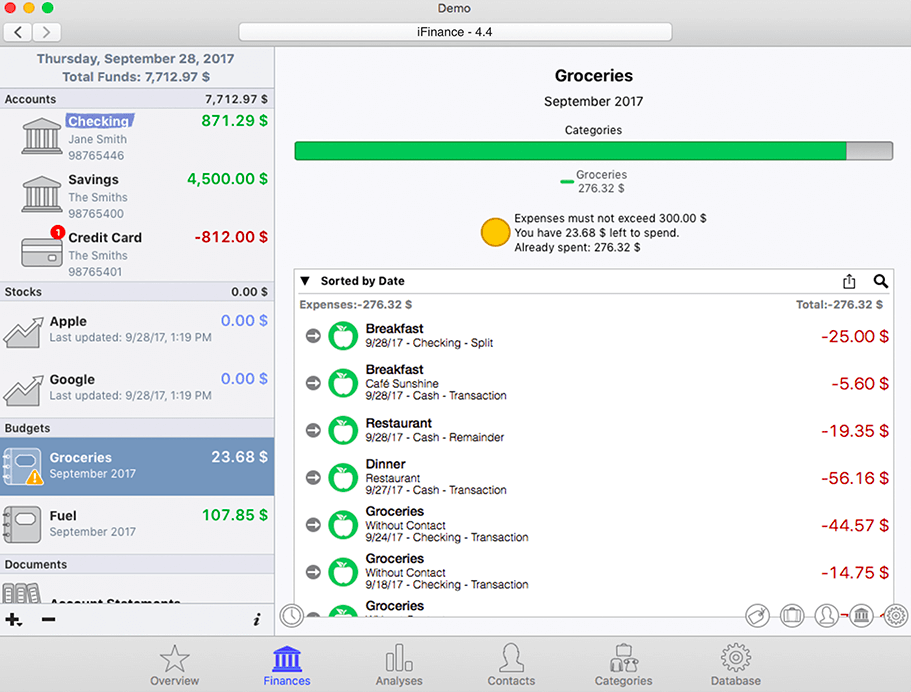Viewport: 911px width, 692px height.
Task: Click the Documents section header
Action: click(x=137, y=564)
